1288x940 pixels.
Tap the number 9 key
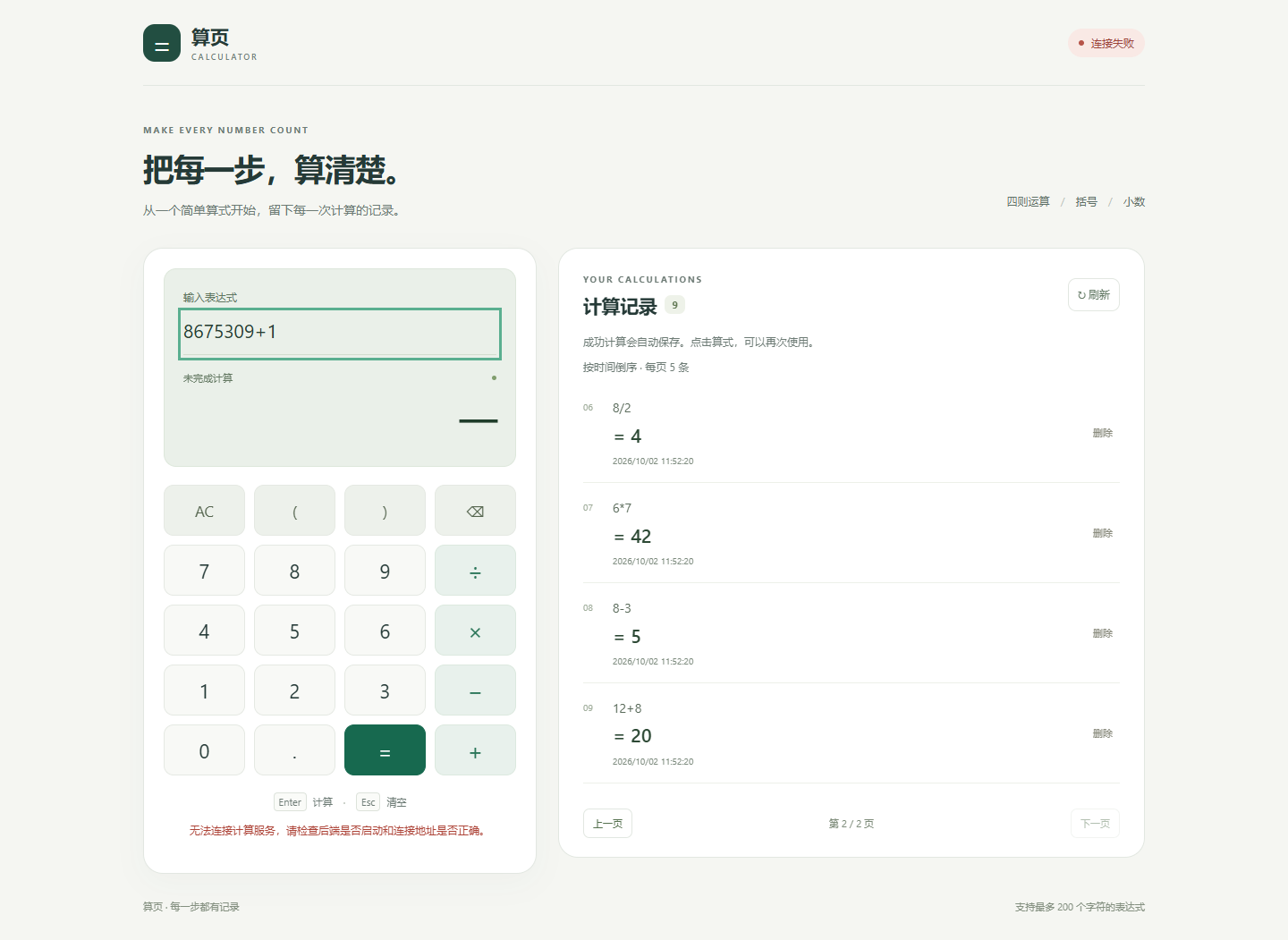click(385, 571)
